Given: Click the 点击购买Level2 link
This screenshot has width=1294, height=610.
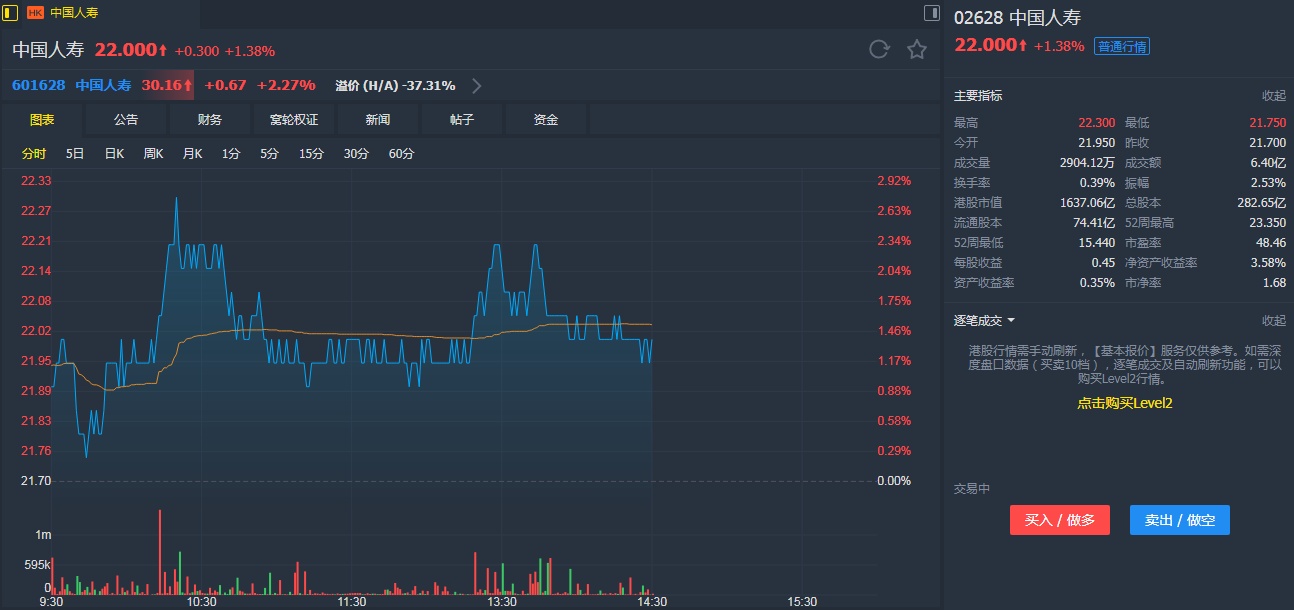Looking at the screenshot, I should pos(1124,403).
